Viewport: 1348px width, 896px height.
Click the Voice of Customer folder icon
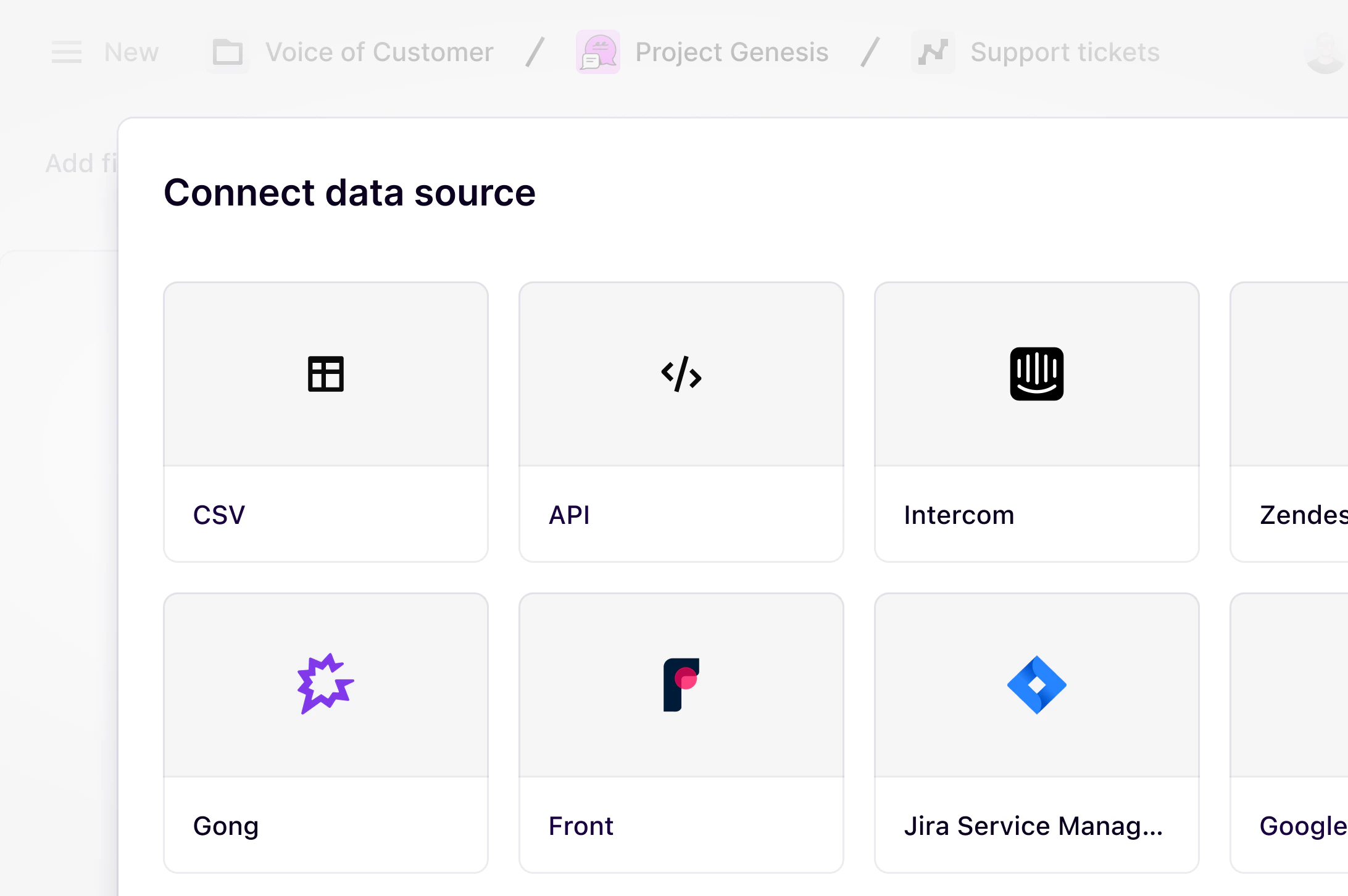point(228,52)
